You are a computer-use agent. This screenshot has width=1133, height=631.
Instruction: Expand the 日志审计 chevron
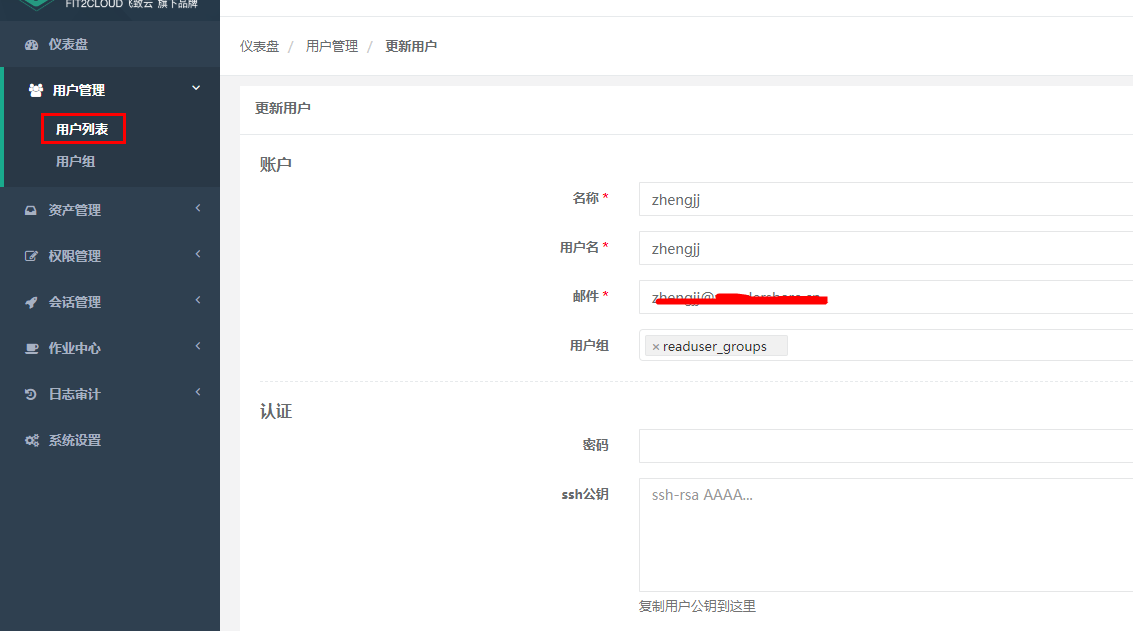click(x=198, y=392)
